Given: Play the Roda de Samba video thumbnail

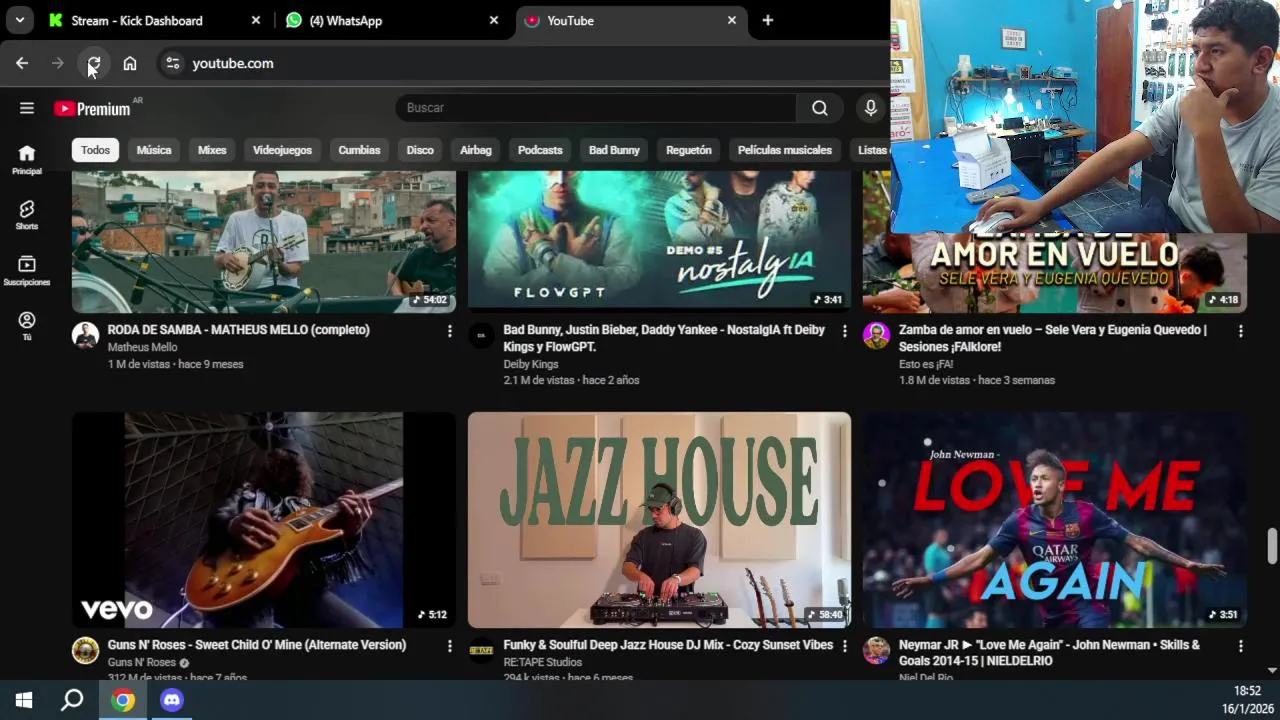Looking at the screenshot, I should click(x=264, y=241).
